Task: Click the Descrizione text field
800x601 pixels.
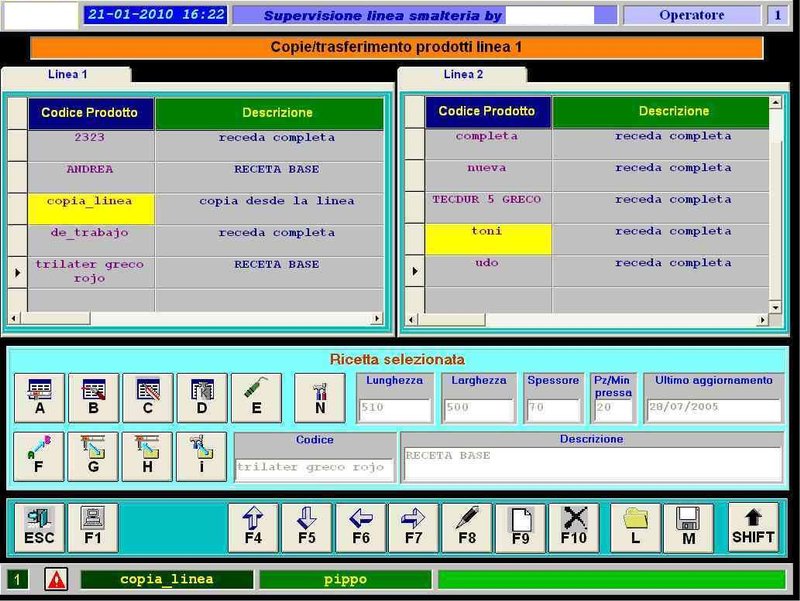Action: (x=592, y=464)
